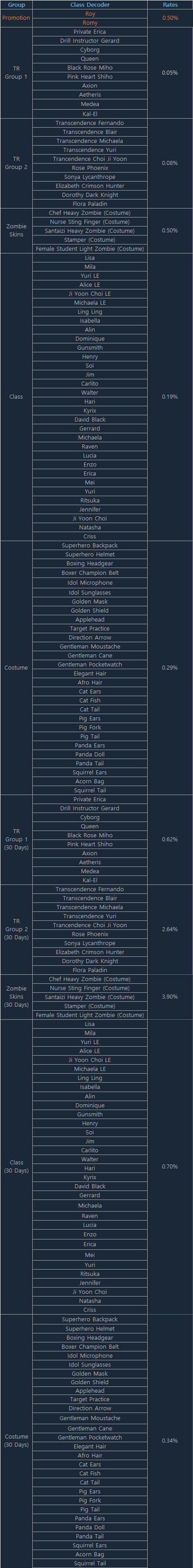
Task: Click the 0.34% rate cell
Action: pyautogui.click(x=170, y=1441)
